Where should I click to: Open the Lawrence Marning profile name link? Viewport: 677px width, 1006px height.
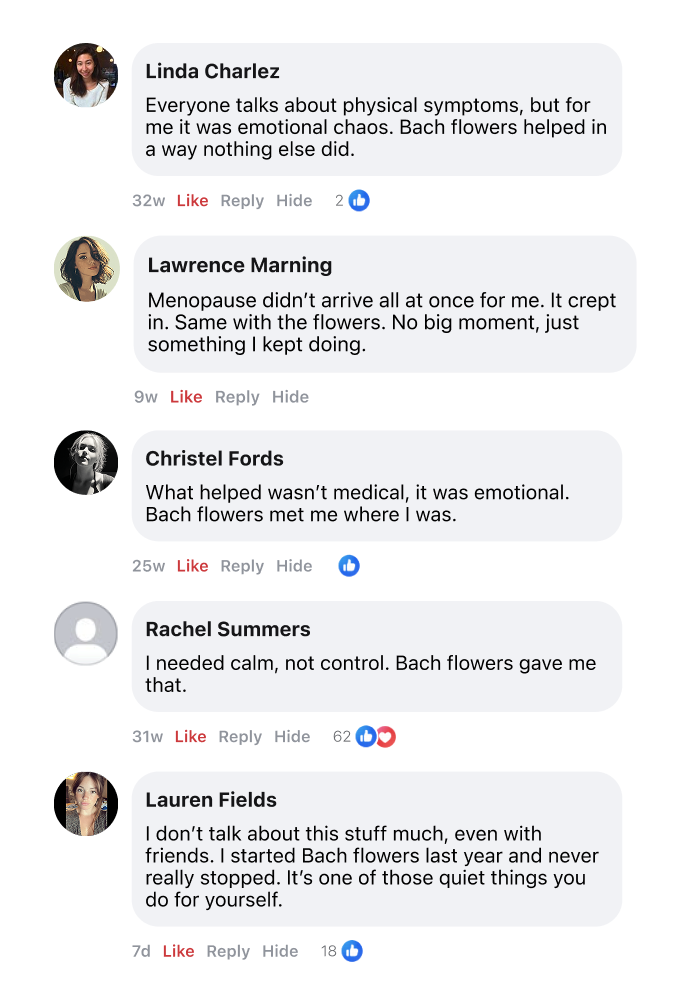pyautogui.click(x=240, y=265)
